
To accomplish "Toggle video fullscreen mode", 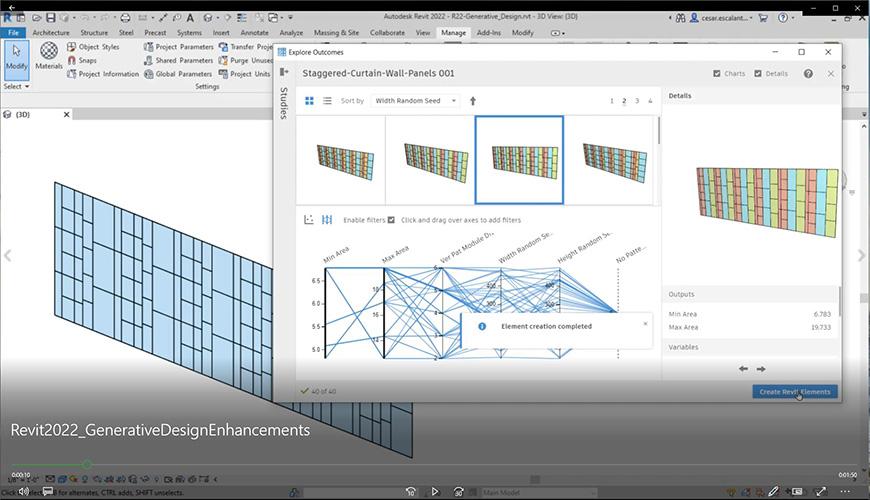I will coord(821,491).
